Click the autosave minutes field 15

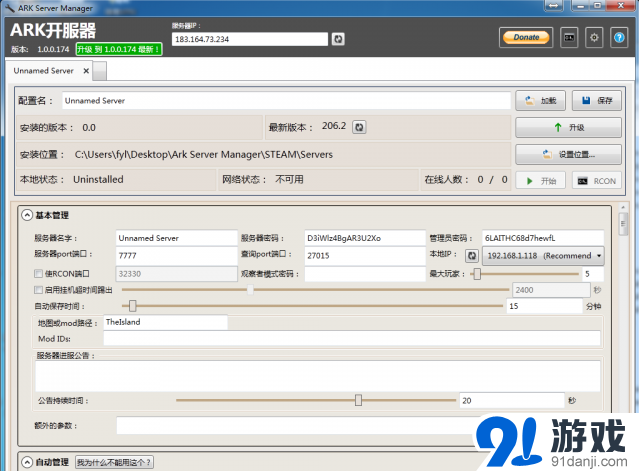pyautogui.click(x=545, y=306)
